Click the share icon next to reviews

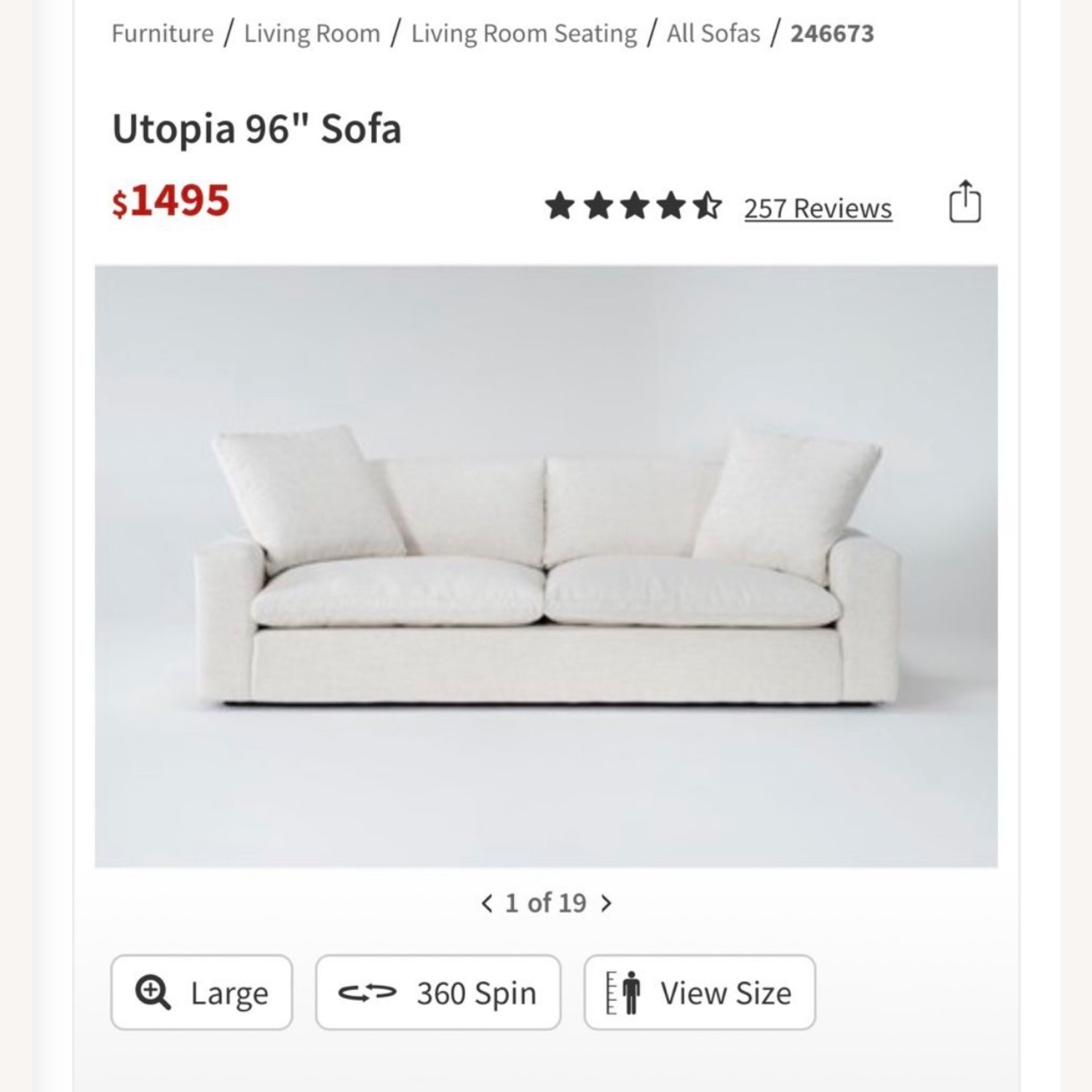pos(966,202)
